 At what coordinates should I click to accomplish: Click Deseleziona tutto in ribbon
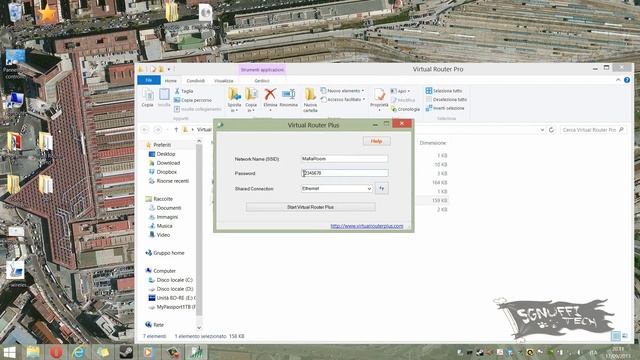(446, 99)
